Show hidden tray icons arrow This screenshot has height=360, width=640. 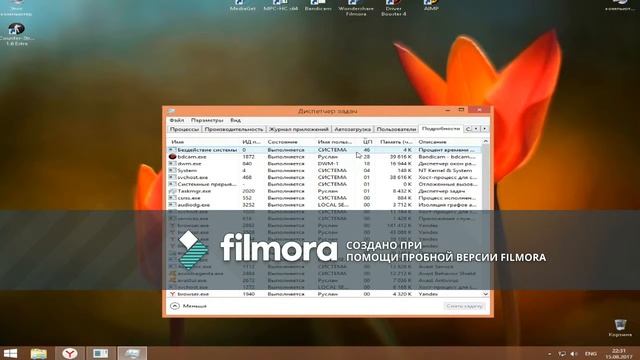(550, 354)
